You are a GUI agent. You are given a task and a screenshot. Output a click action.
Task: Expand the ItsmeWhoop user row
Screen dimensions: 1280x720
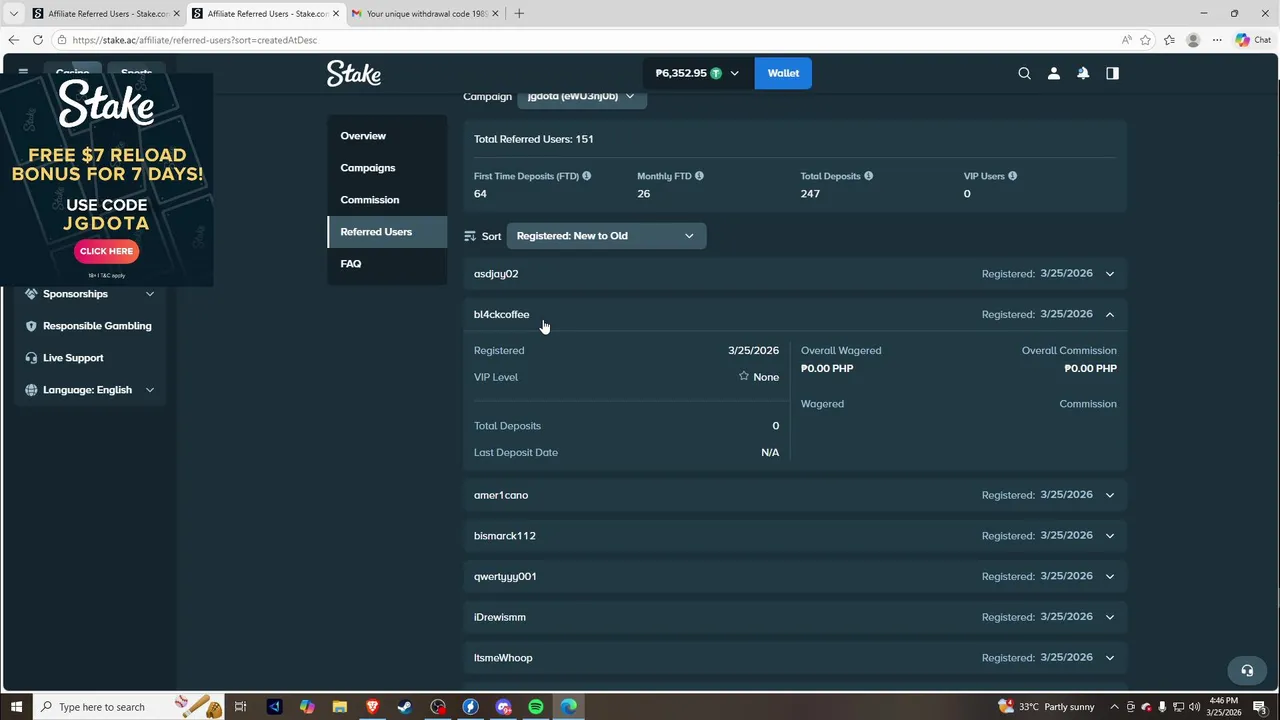tap(794, 658)
